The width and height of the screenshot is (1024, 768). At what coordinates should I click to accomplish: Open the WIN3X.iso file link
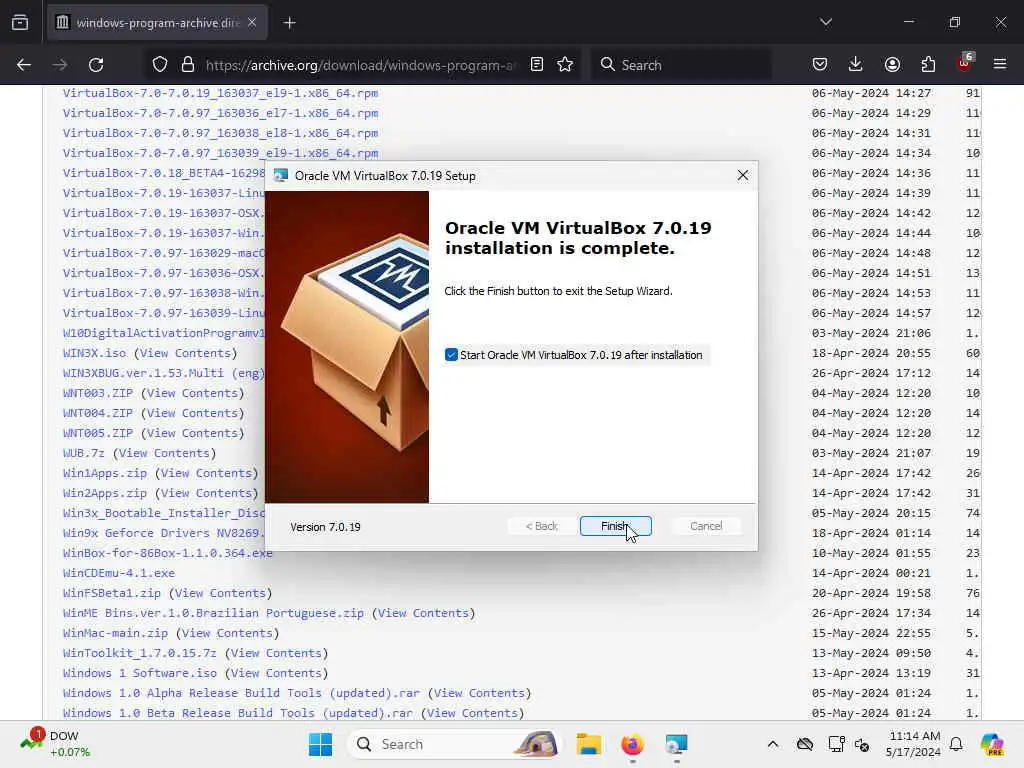[x=94, y=353]
